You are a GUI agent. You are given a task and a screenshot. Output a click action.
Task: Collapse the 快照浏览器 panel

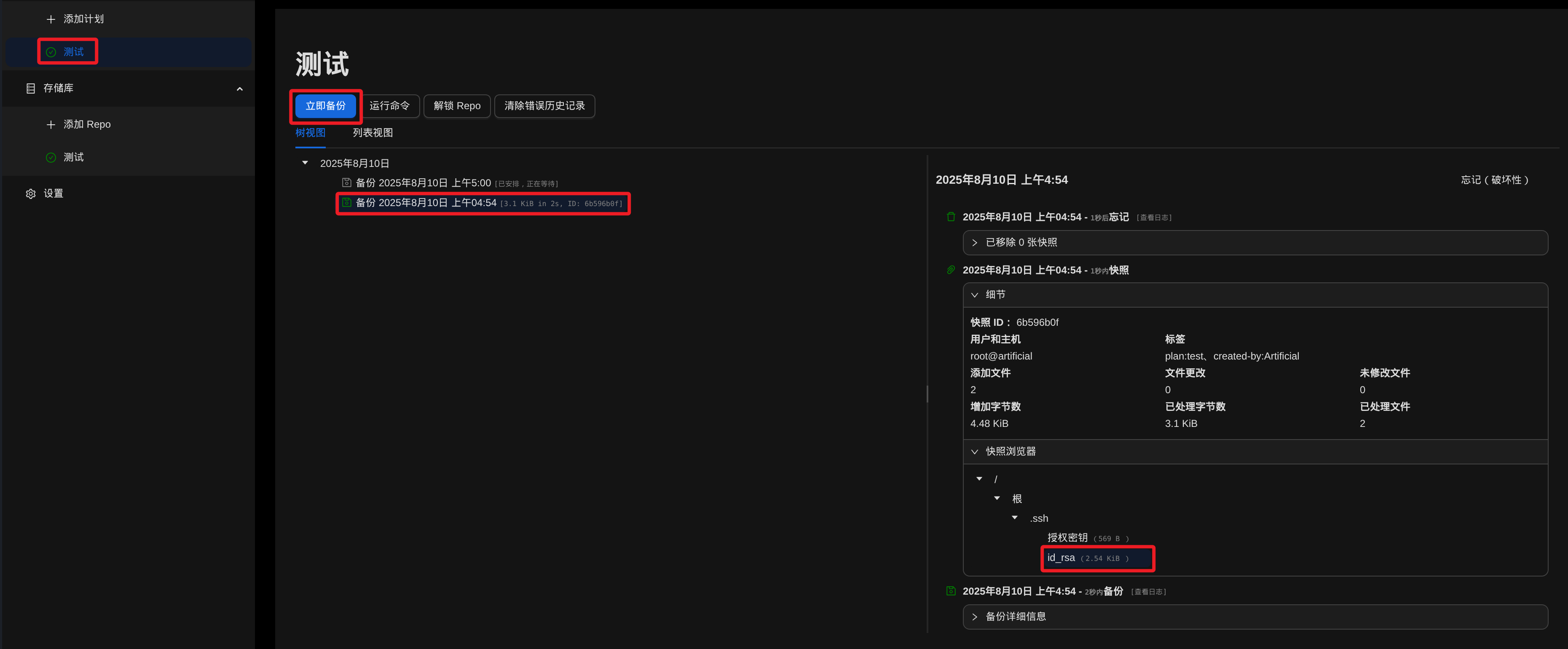[x=975, y=452]
